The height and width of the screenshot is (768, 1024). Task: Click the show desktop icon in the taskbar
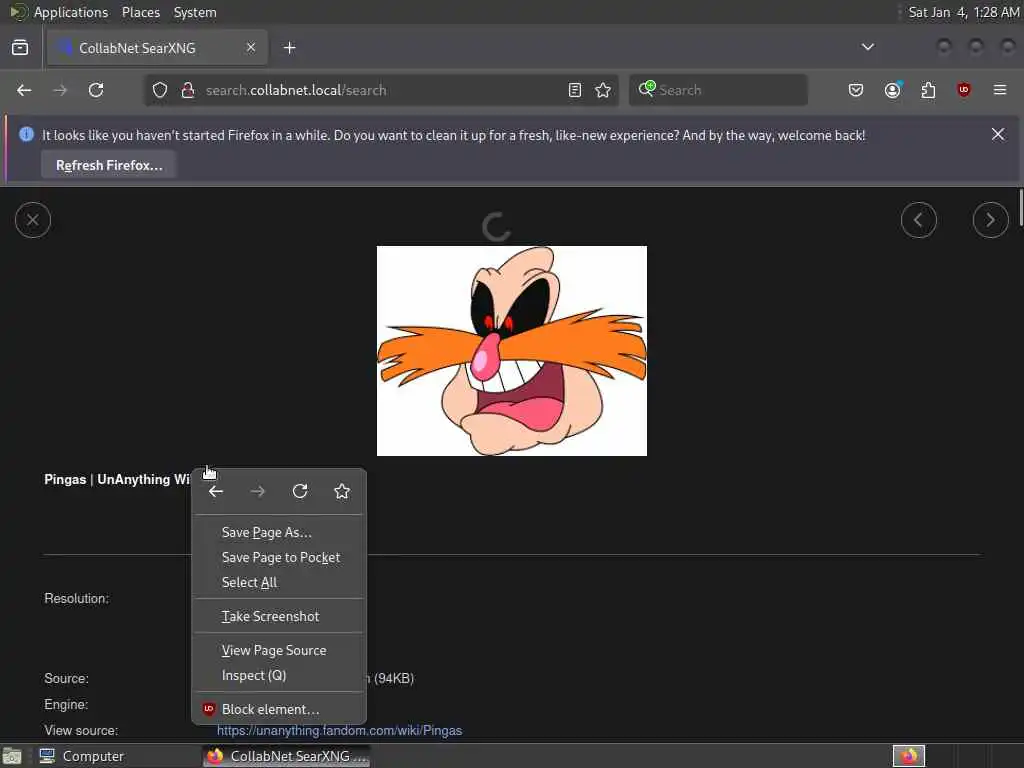tap(12, 756)
